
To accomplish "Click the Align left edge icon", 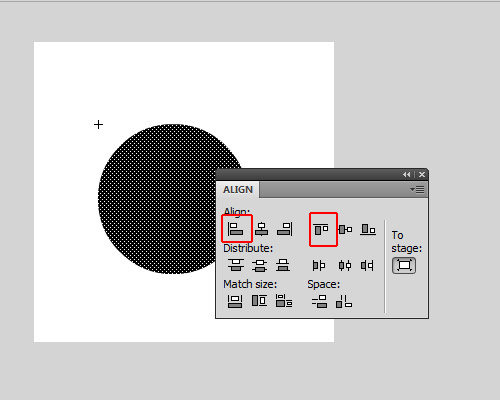I will [236, 229].
